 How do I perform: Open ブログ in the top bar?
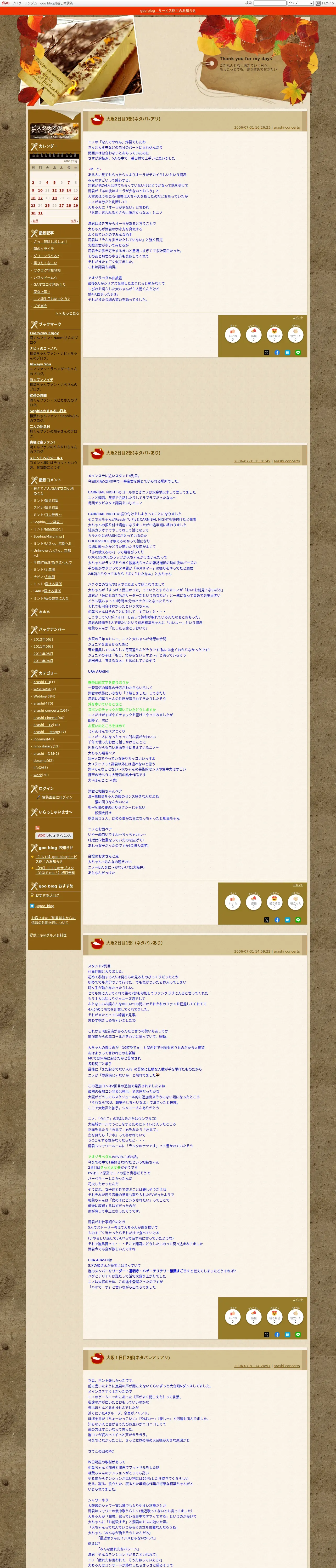tap(16, 3)
